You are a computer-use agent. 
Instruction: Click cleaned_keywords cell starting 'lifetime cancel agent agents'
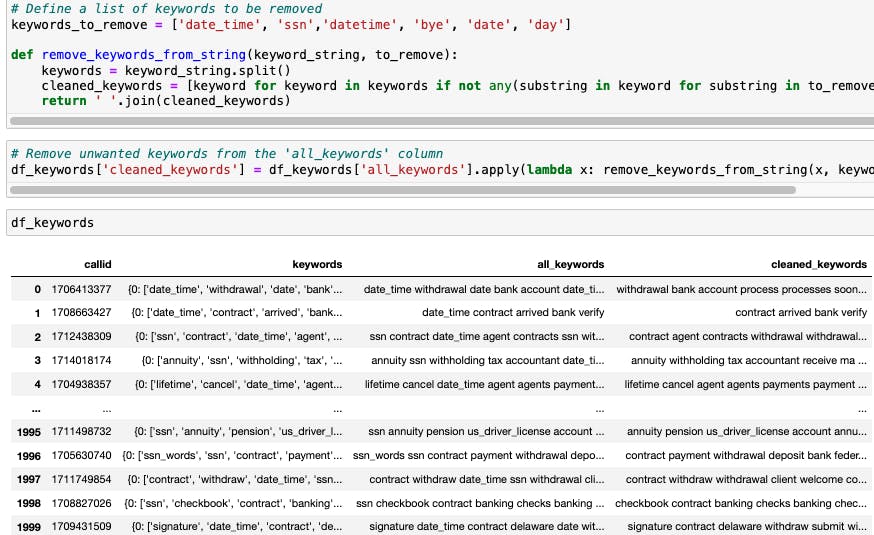point(745,384)
